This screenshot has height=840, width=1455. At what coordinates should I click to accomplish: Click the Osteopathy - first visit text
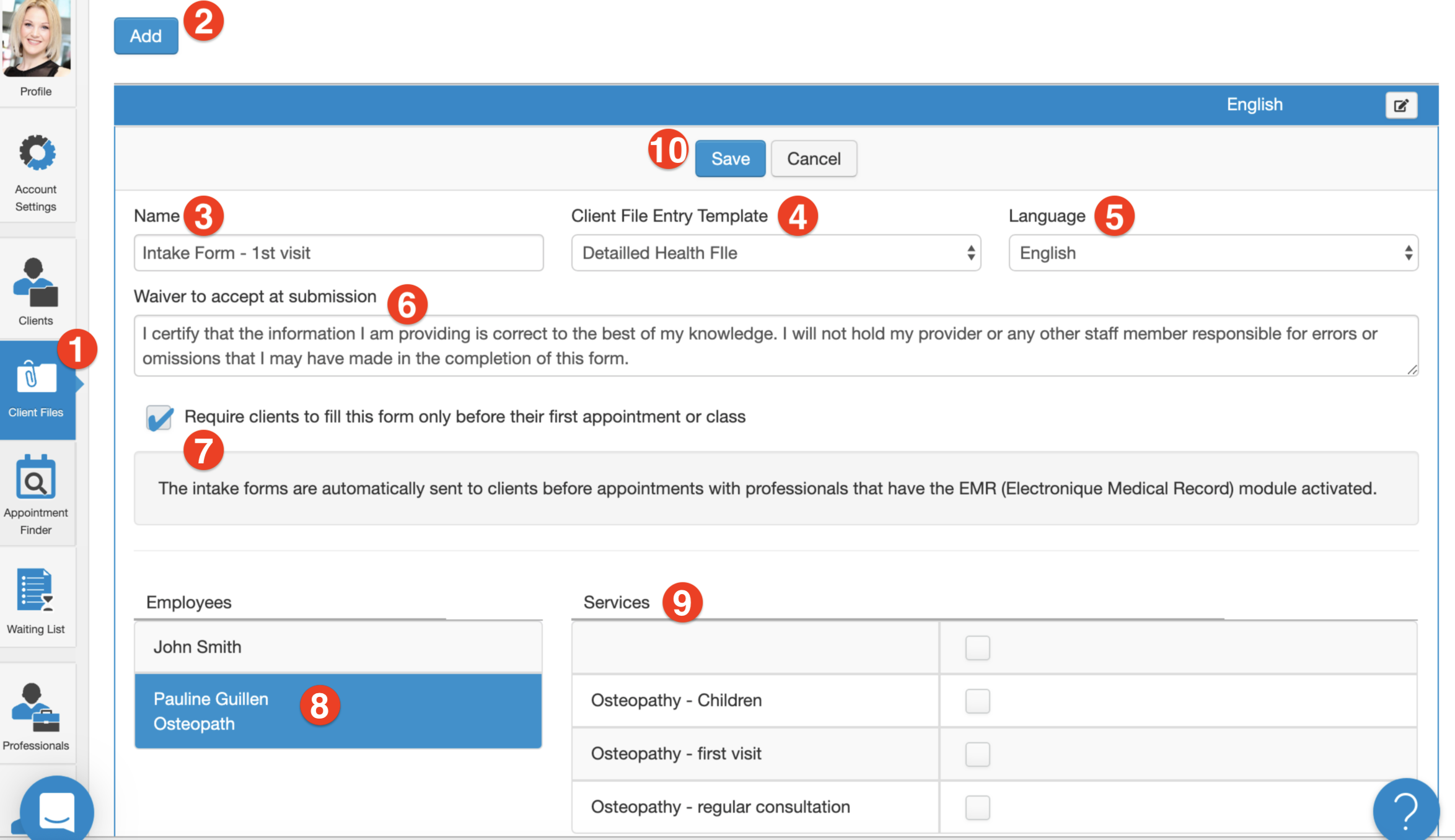click(x=676, y=754)
